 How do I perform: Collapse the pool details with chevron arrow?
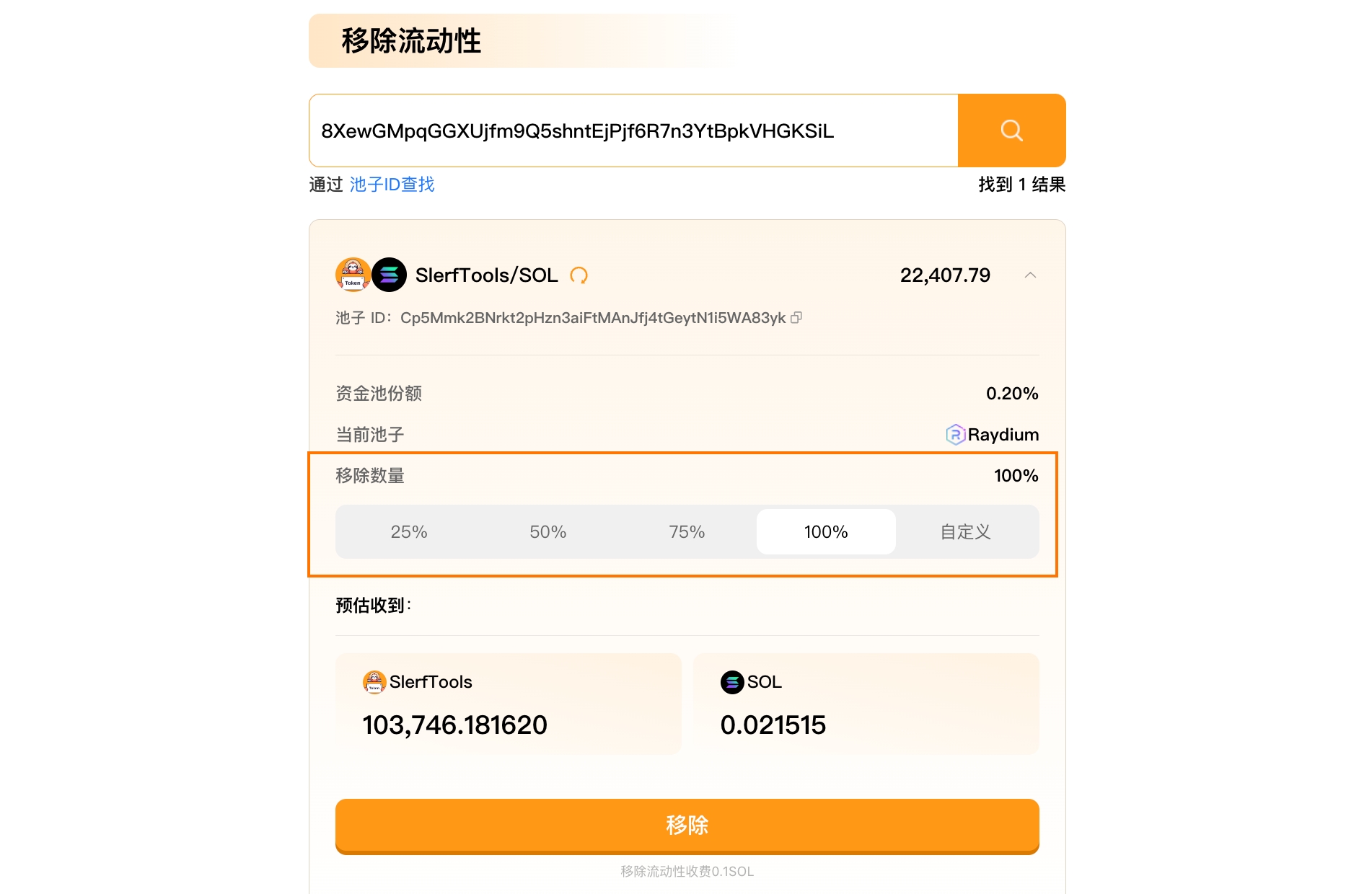click(1030, 275)
